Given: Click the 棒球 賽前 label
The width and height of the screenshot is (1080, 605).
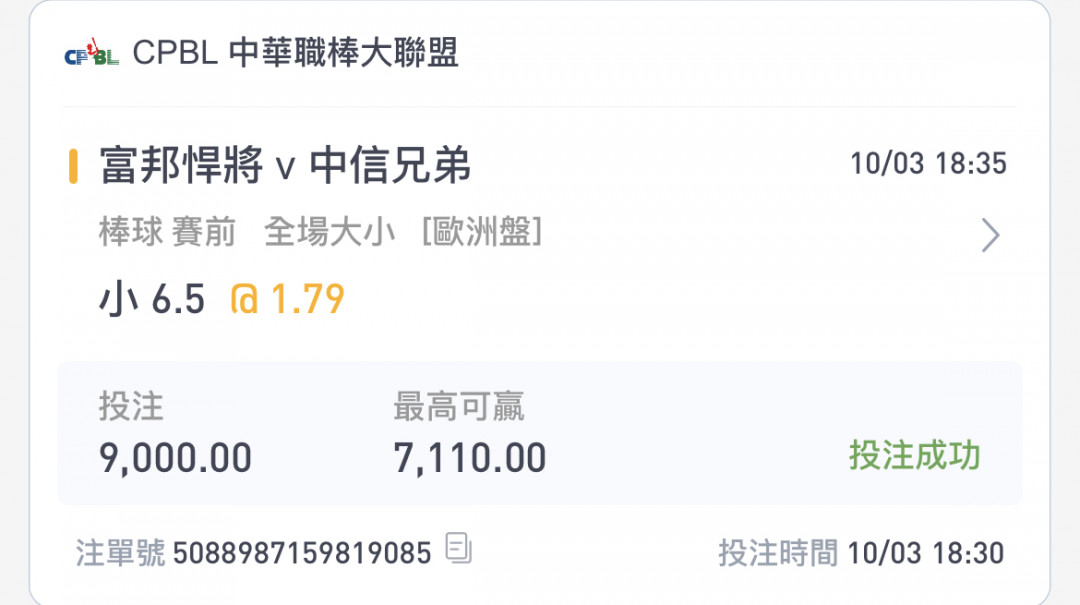Looking at the screenshot, I should click(x=167, y=232).
